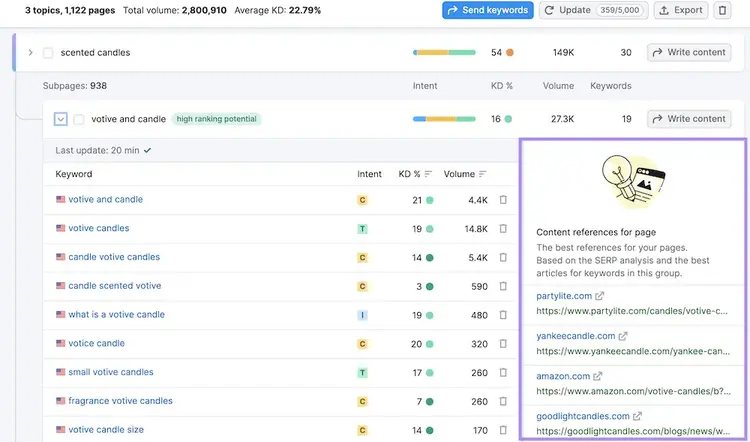
Task: Visit the goodlightcandles.com reference link
Action: pyautogui.click(x=583, y=416)
